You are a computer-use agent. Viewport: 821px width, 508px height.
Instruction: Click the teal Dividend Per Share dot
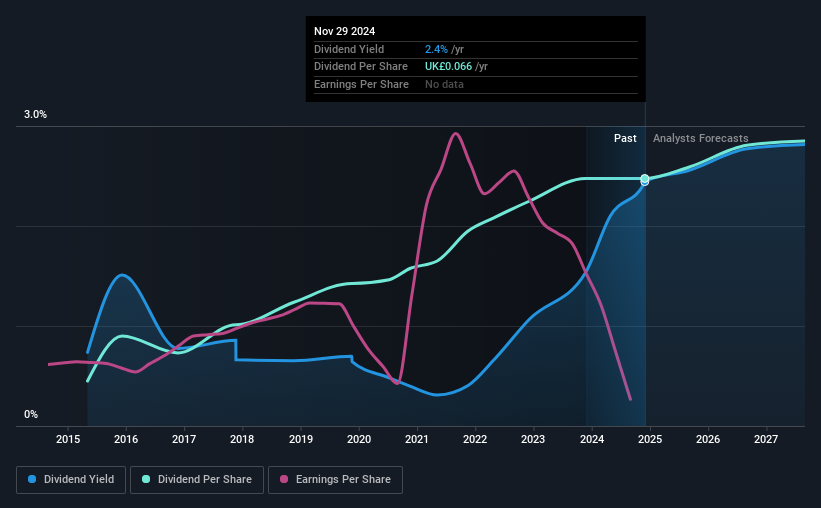[x=146, y=479]
